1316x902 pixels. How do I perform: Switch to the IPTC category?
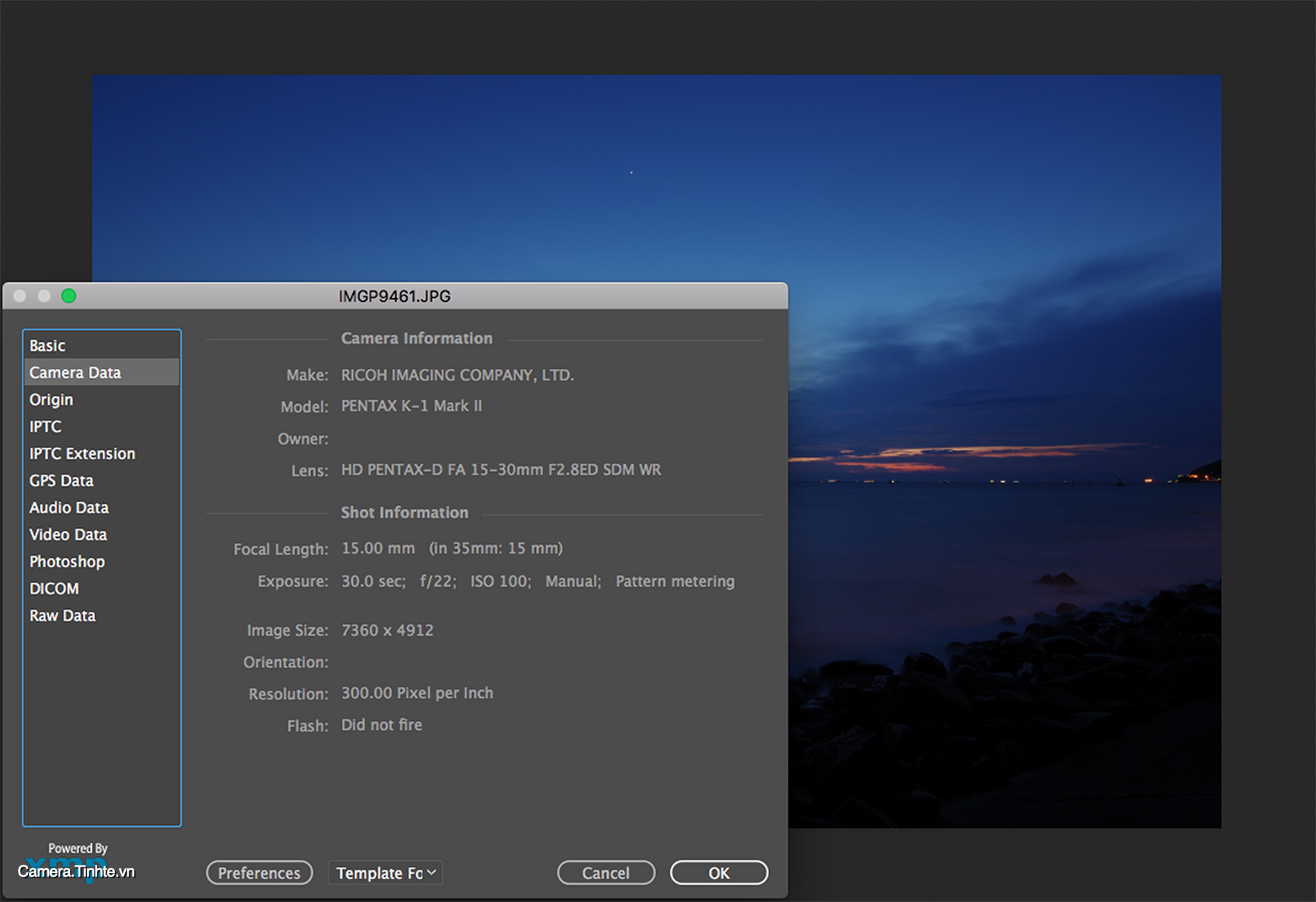coord(102,427)
